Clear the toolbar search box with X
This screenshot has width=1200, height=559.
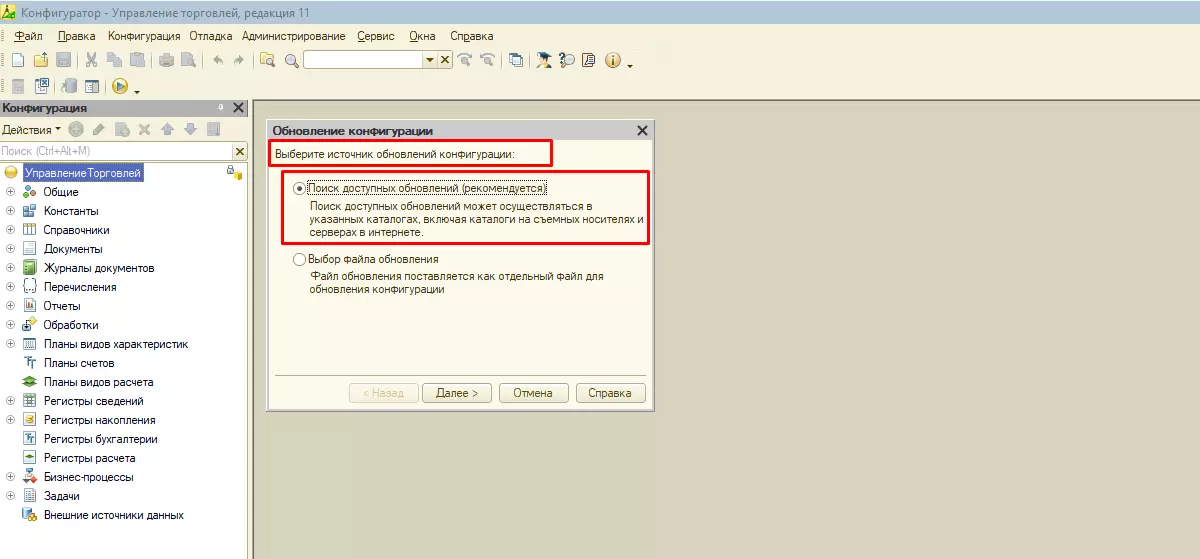click(445, 60)
